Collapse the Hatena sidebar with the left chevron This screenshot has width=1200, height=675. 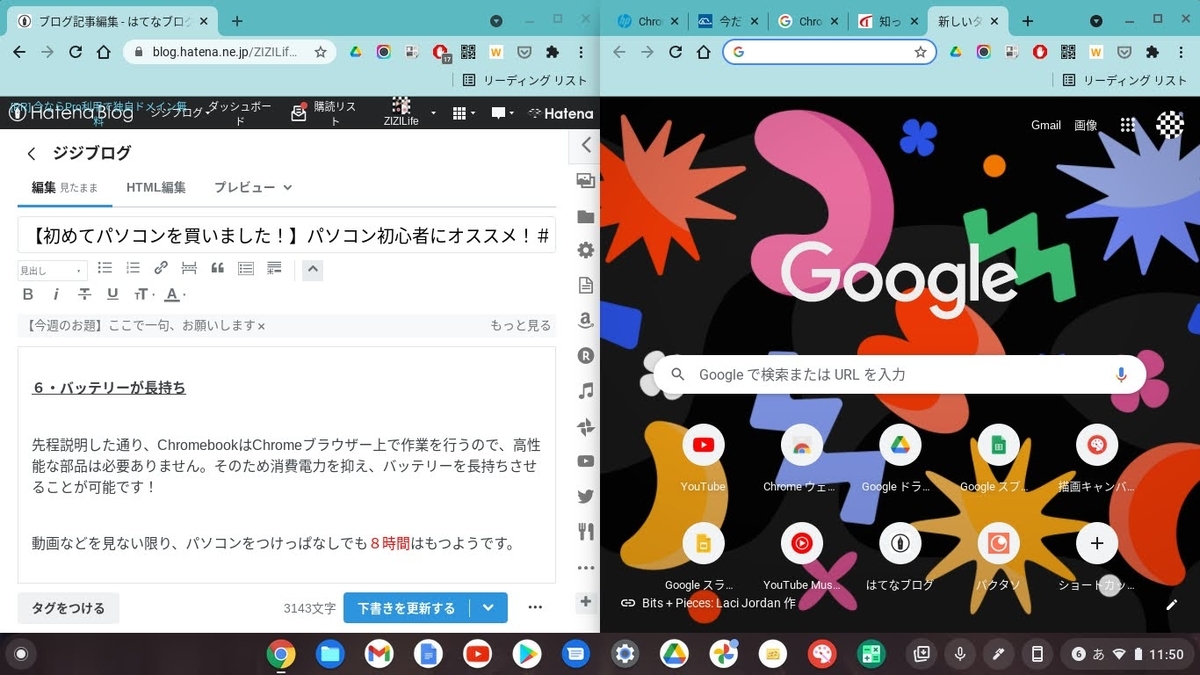tap(586, 146)
